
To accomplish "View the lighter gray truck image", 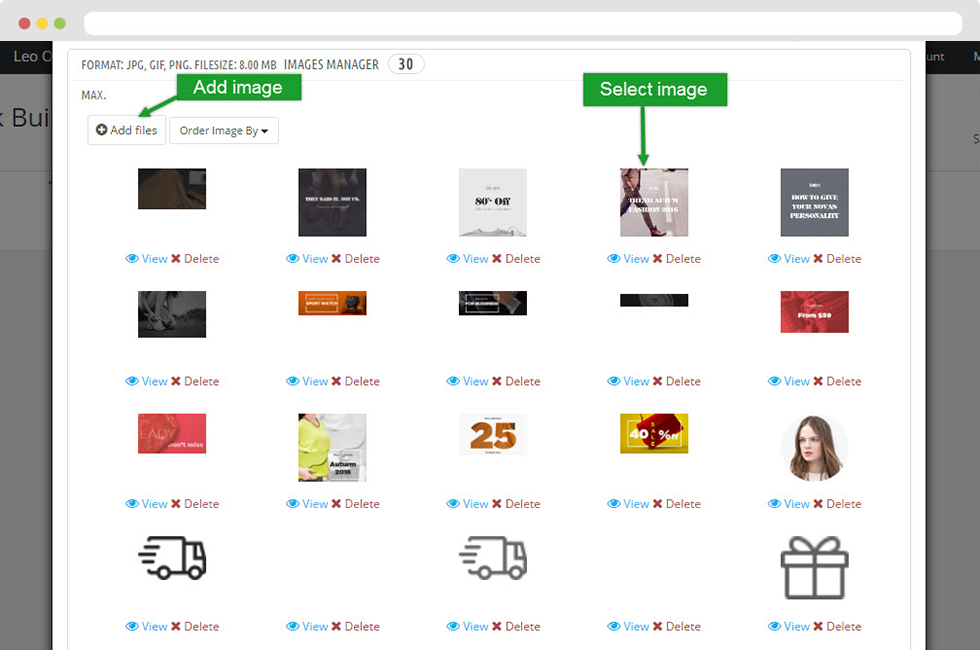I will [468, 626].
